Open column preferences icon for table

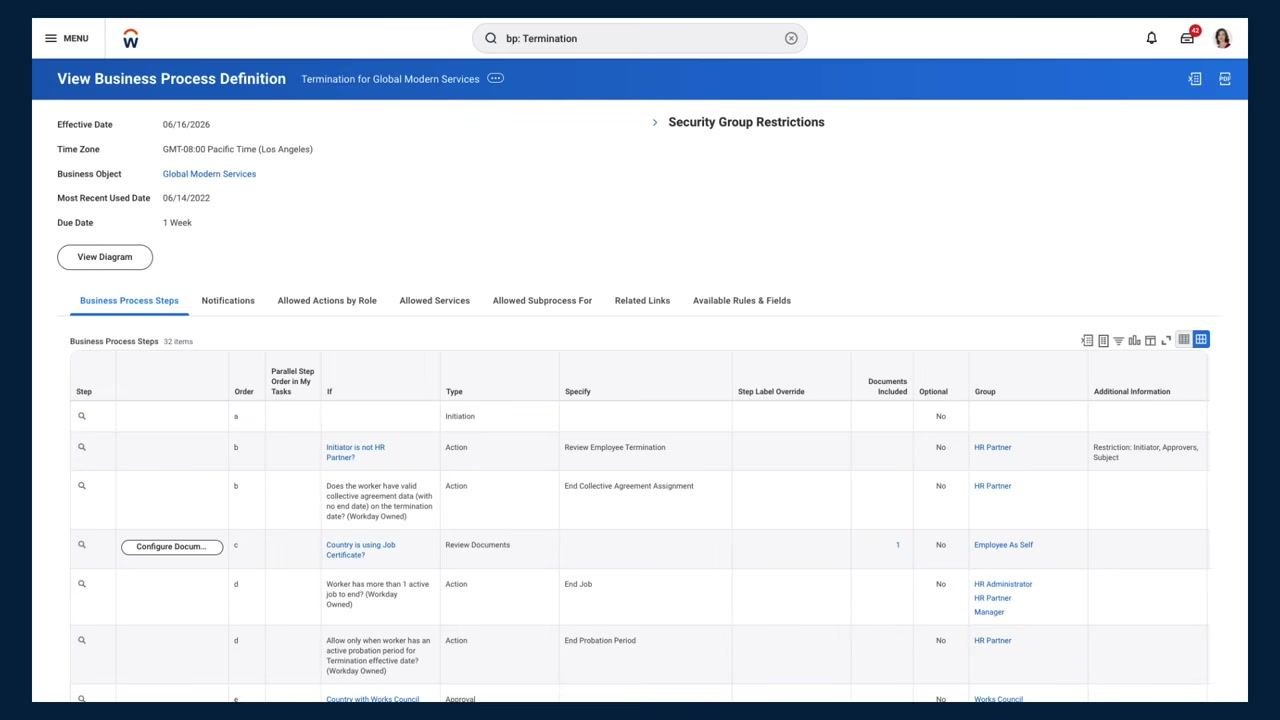click(1150, 341)
